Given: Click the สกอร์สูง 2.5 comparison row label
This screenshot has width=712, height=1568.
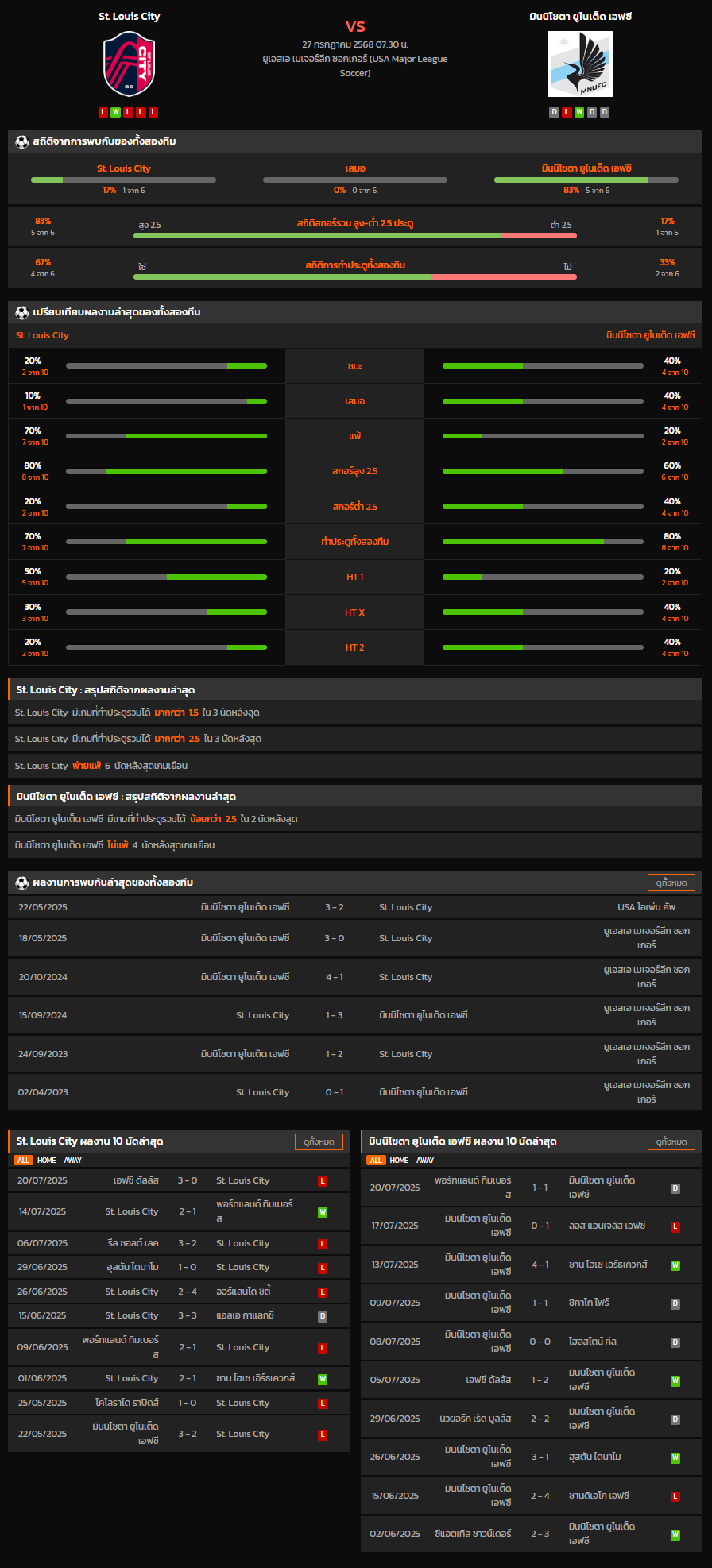Looking at the screenshot, I should (x=355, y=471).
